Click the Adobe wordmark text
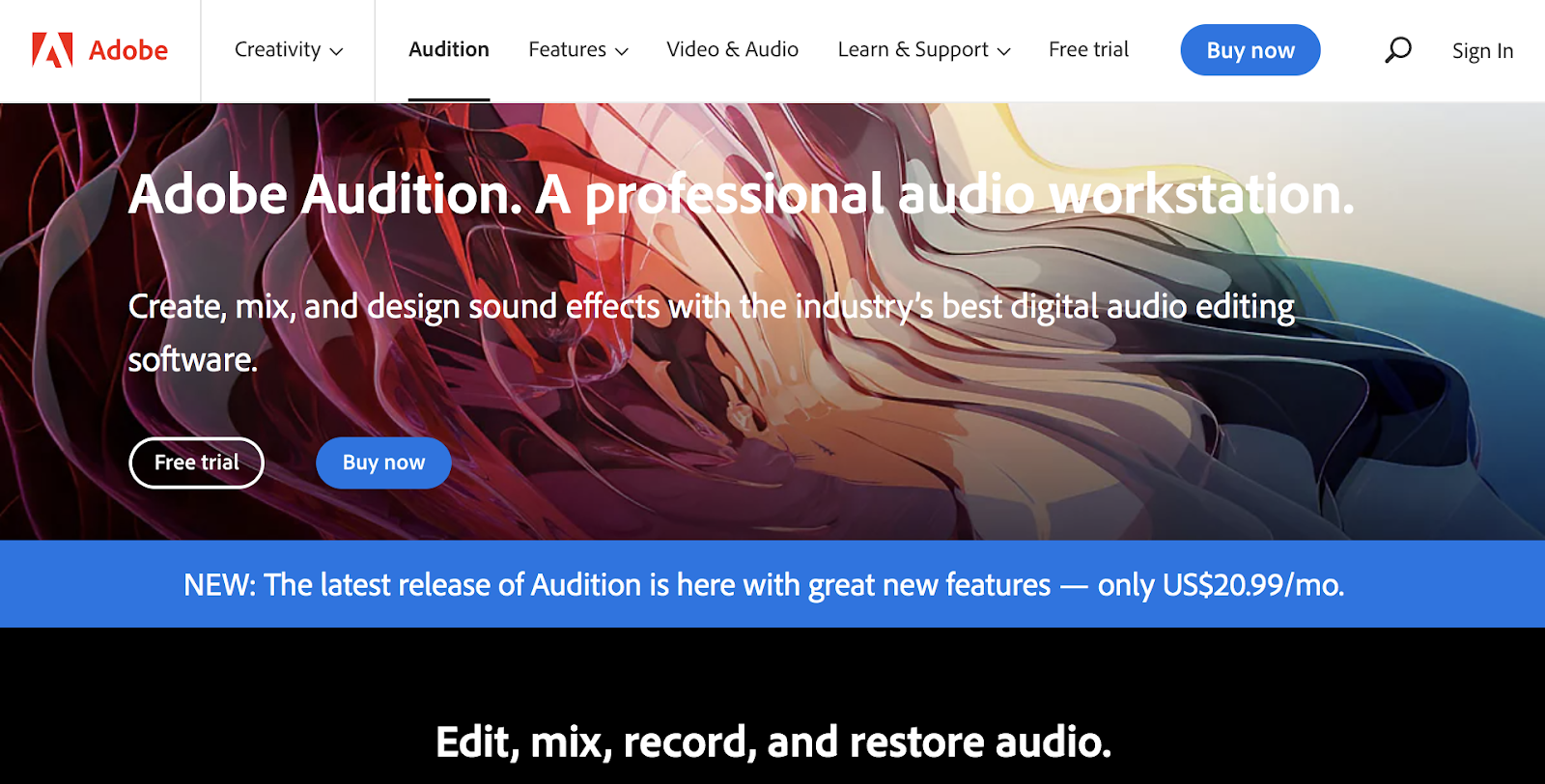Screen dimensions: 1545x784 pos(128,50)
